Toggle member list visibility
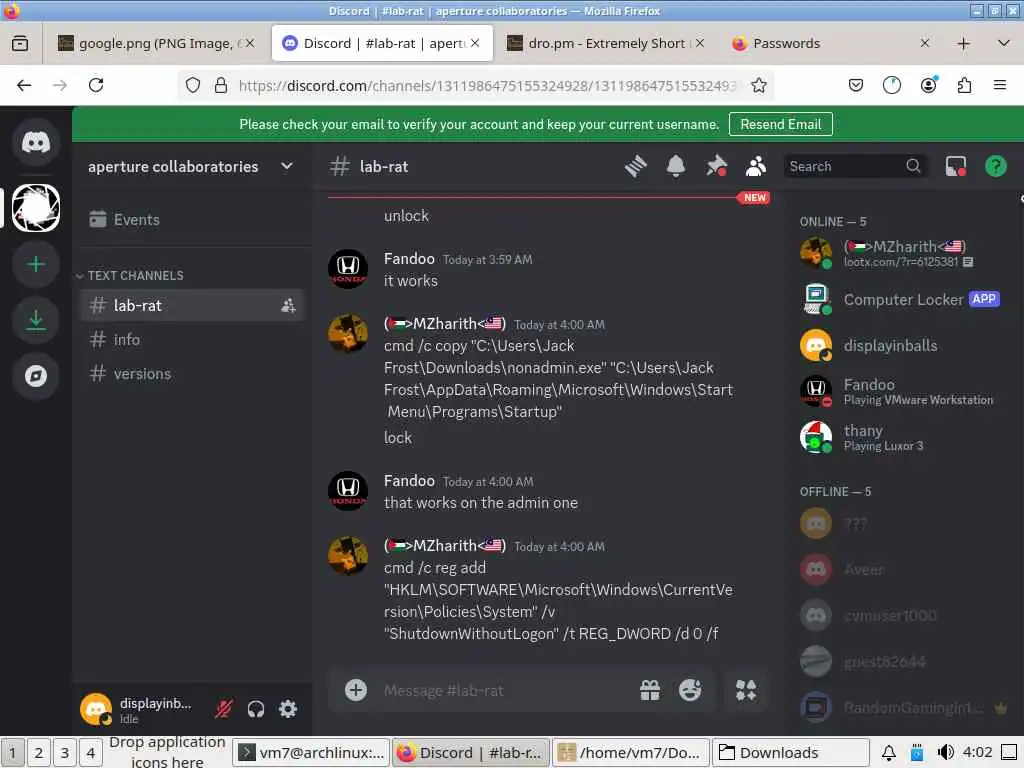 (756, 167)
